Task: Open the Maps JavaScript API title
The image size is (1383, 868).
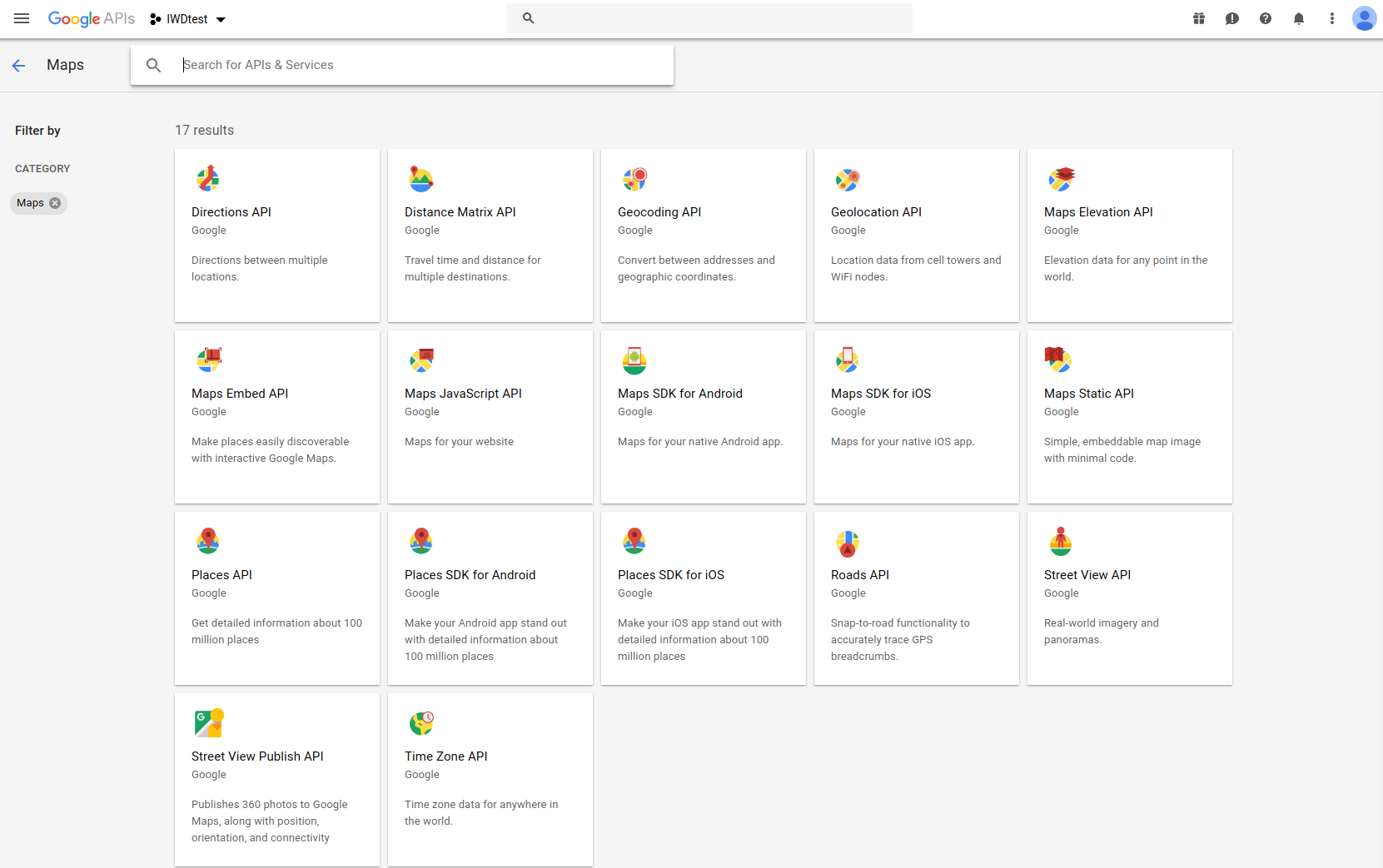Action: tap(463, 394)
